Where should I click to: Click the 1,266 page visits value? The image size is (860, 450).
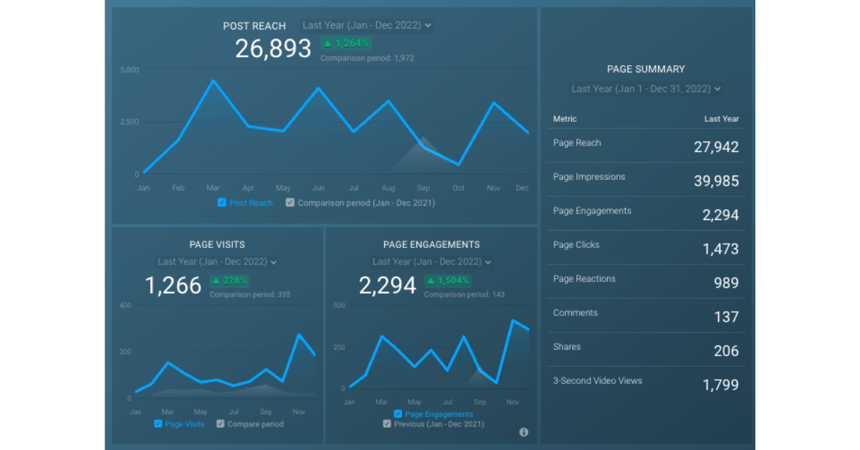point(173,285)
